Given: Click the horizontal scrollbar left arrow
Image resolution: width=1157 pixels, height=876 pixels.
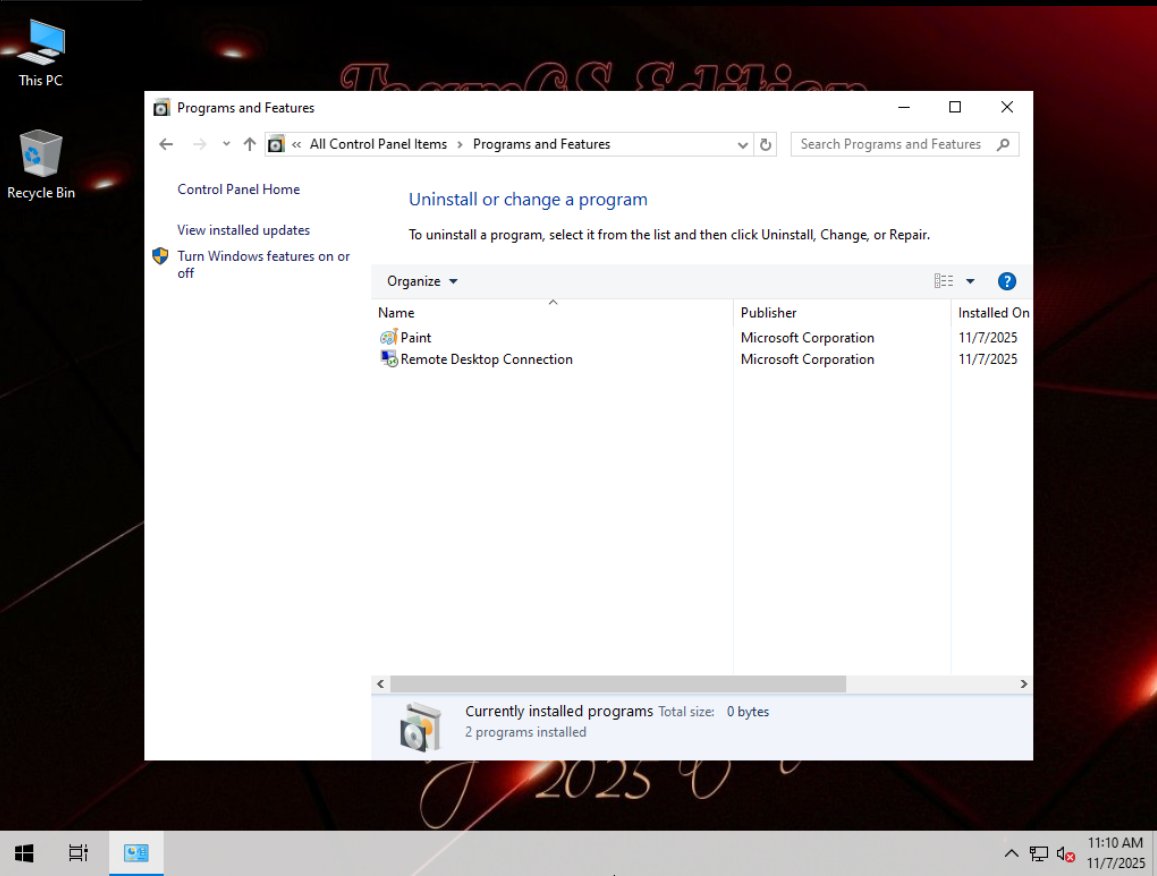Looking at the screenshot, I should (x=381, y=684).
